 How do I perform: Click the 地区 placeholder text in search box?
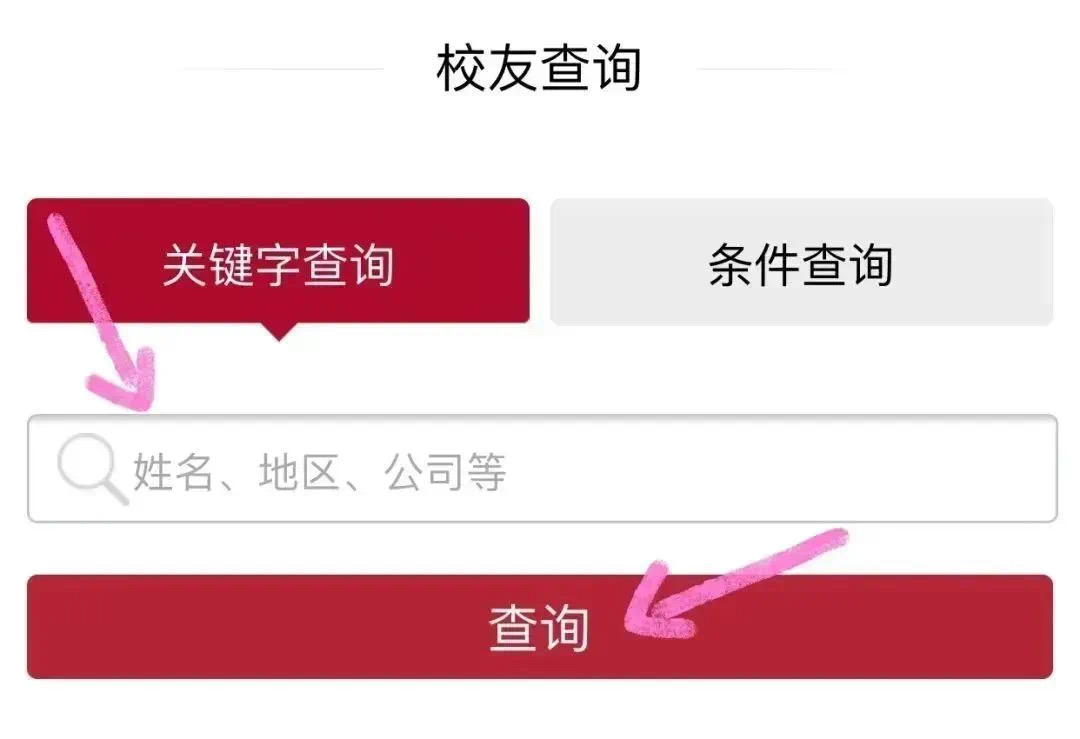(299, 472)
